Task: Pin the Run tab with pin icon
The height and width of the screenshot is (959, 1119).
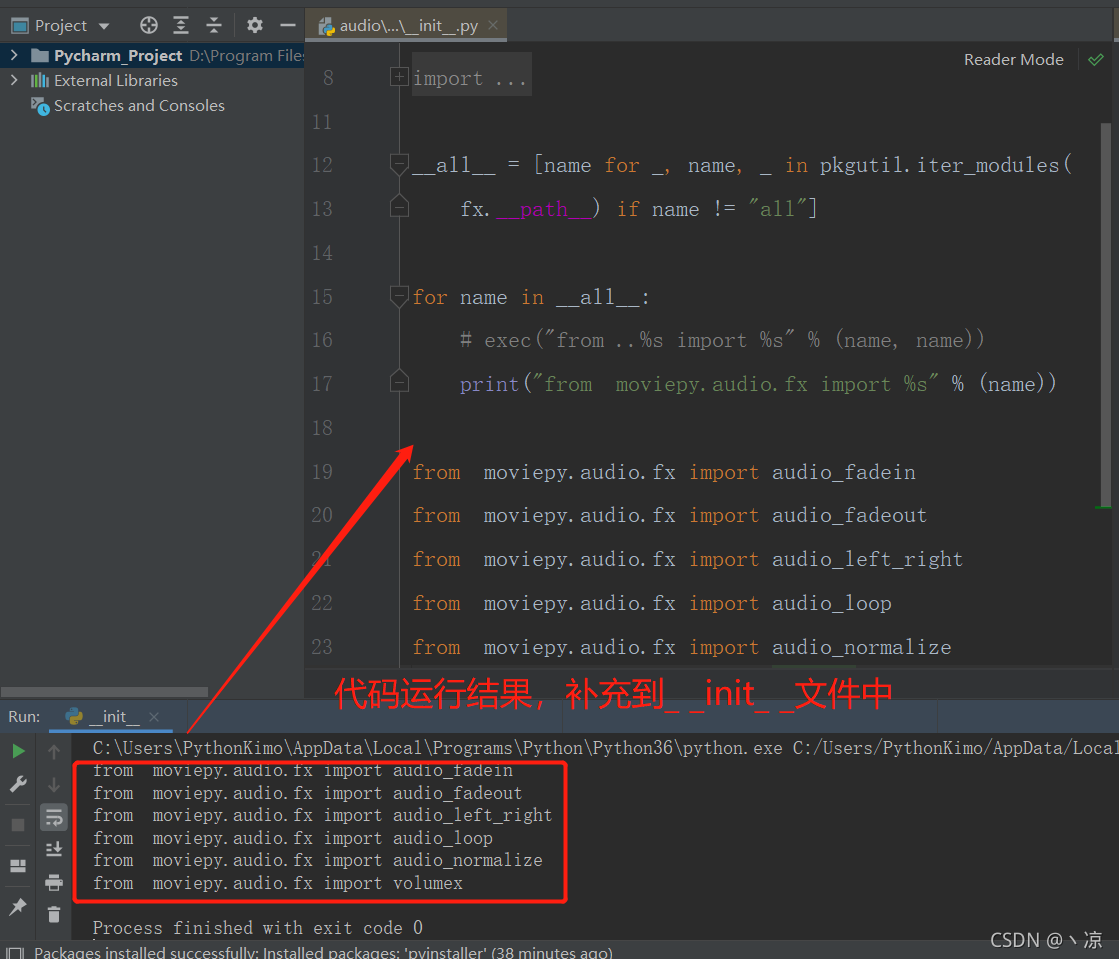Action: (x=19, y=906)
